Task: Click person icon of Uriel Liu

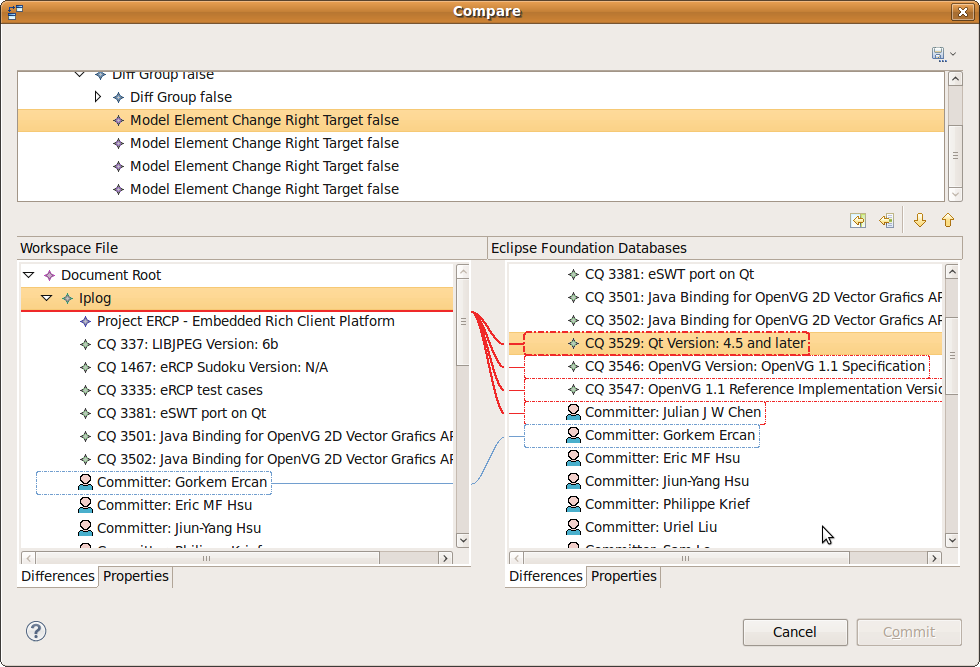Action: pos(573,528)
